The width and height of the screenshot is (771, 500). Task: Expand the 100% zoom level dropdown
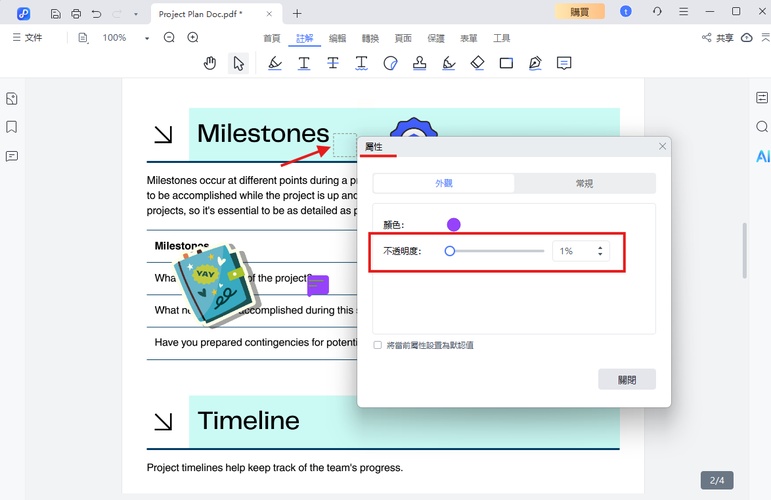[x=147, y=38]
